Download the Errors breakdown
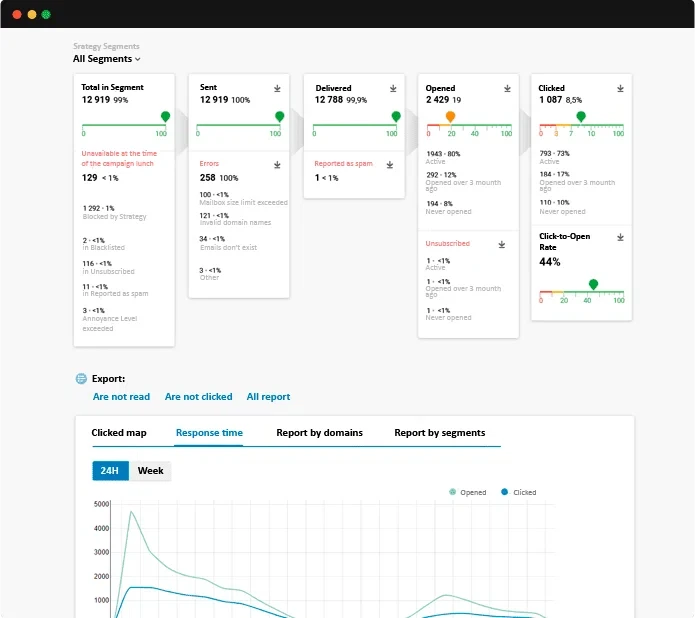 pyautogui.click(x=277, y=164)
